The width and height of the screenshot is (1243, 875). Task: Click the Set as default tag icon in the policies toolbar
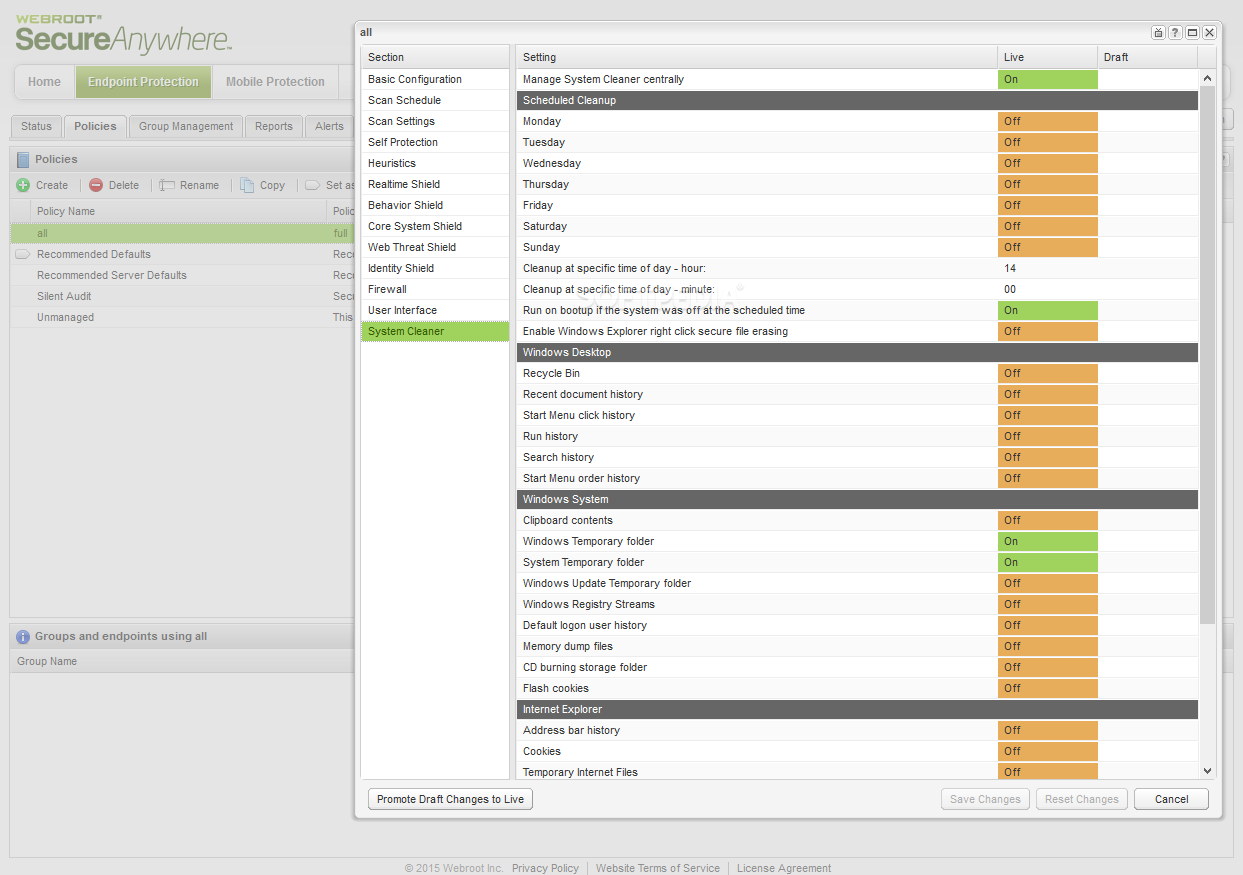tap(312, 185)
